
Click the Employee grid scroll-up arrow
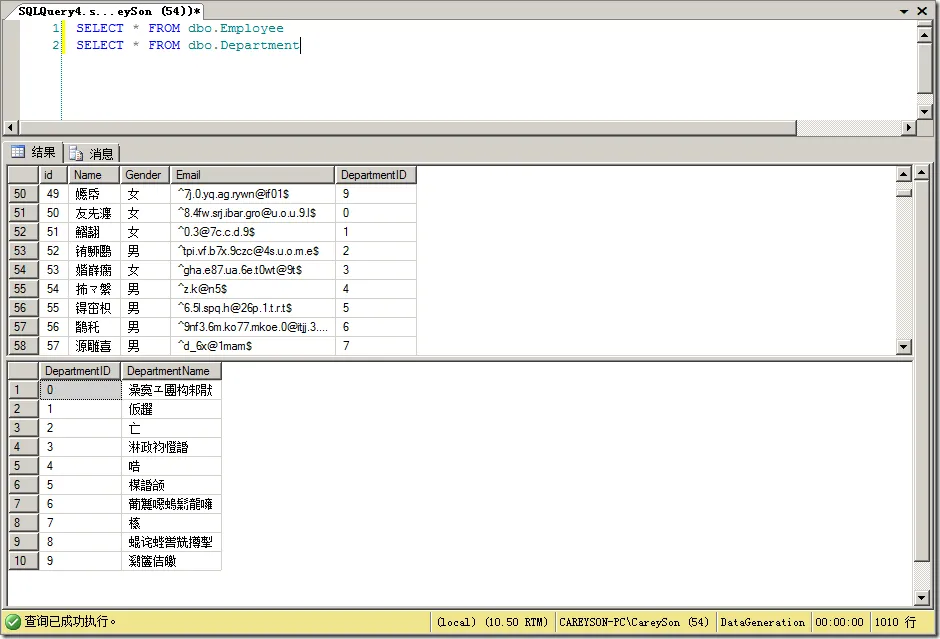pos(903,174)
